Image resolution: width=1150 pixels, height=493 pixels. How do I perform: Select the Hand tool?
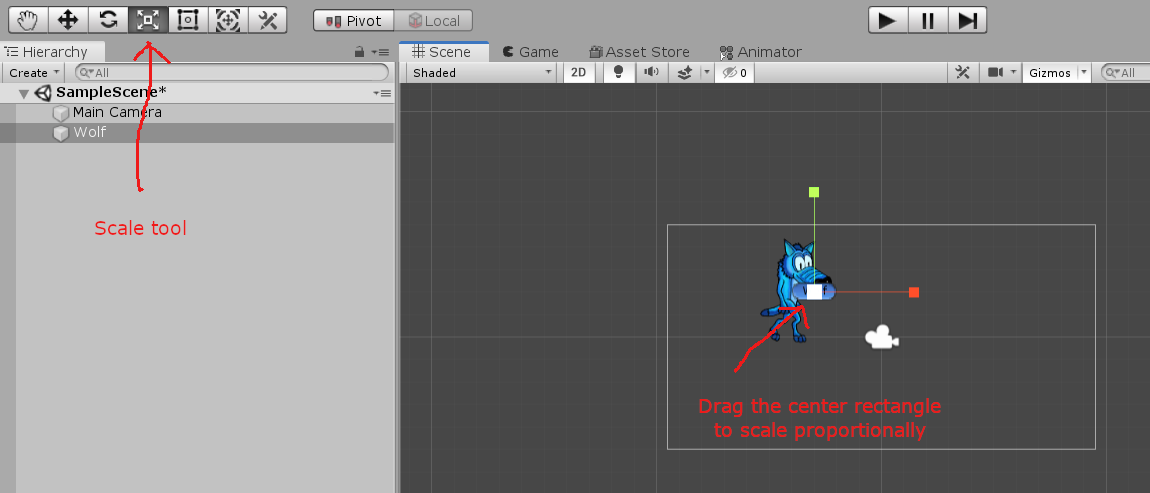[x=29, y=20]
